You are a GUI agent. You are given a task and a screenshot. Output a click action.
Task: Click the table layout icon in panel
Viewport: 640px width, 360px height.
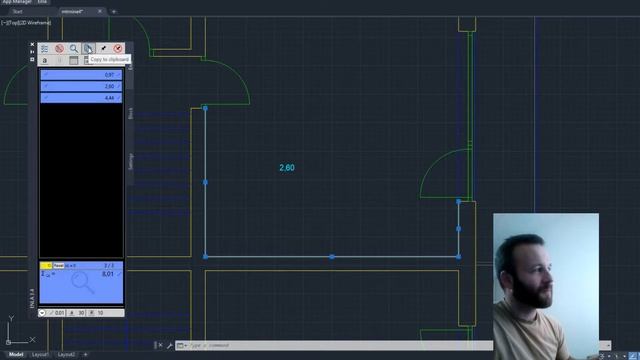pyautogui.click(x=73, y=60)
